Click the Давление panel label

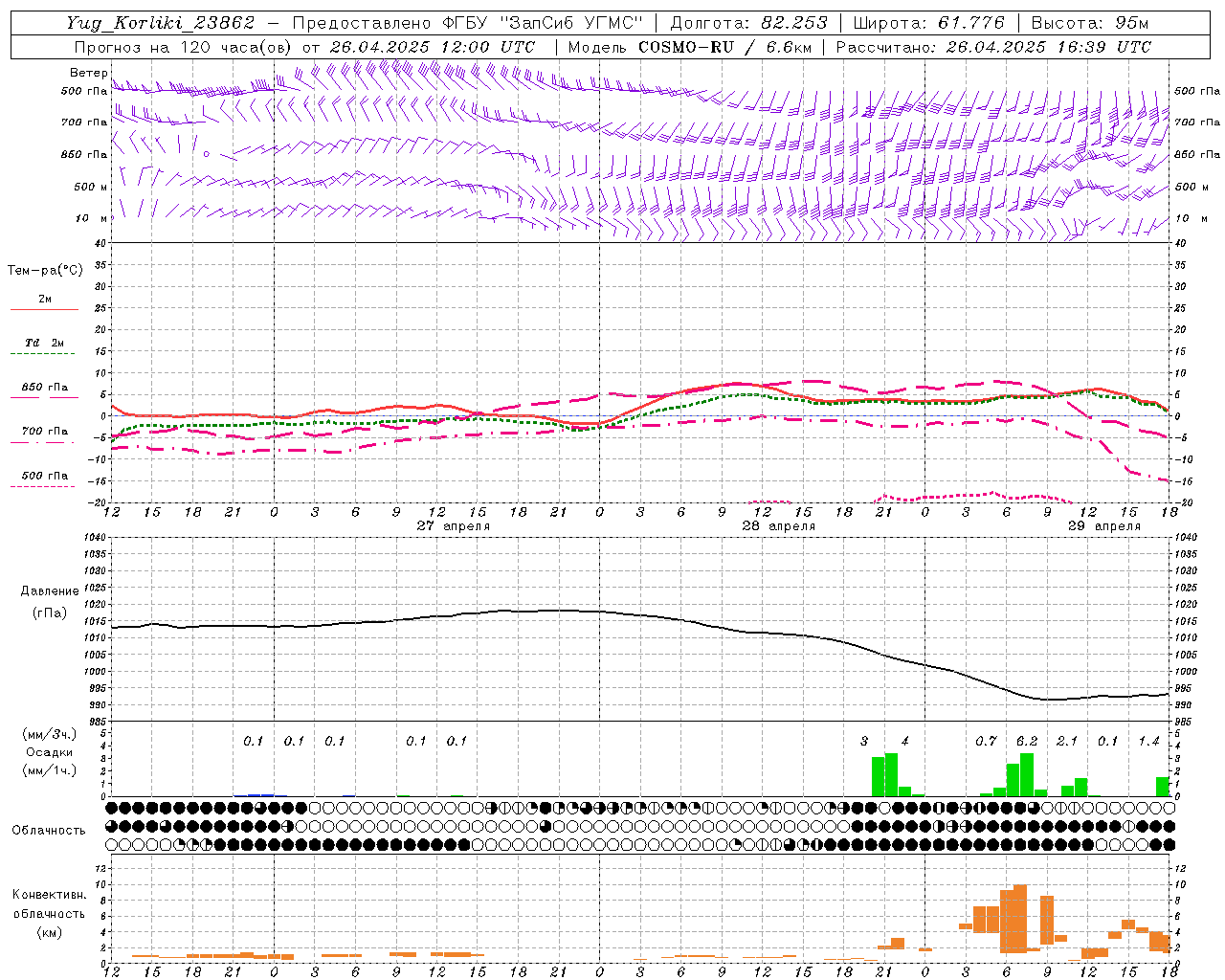[50, 591]
